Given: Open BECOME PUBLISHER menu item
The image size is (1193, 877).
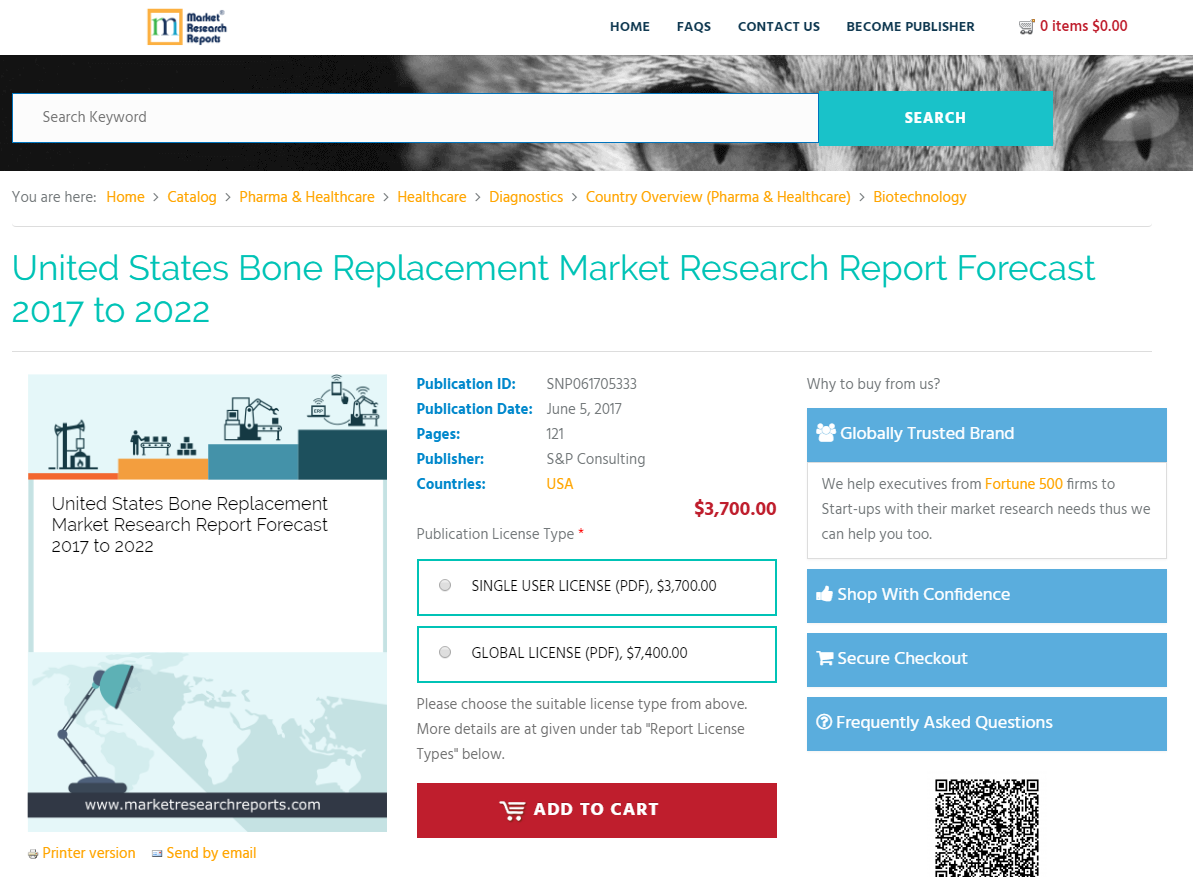Looking at the screenshot, I should point(910,27).
